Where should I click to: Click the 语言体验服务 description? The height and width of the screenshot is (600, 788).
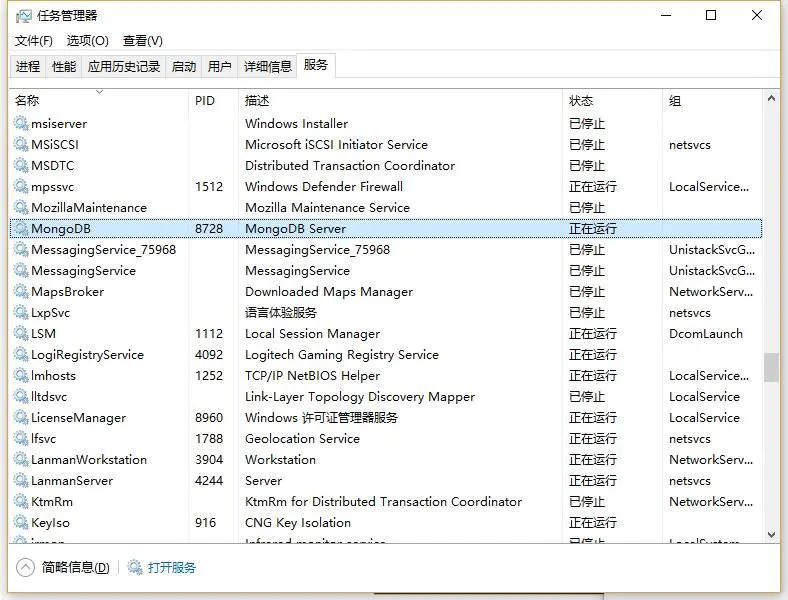tap(280, 313)
